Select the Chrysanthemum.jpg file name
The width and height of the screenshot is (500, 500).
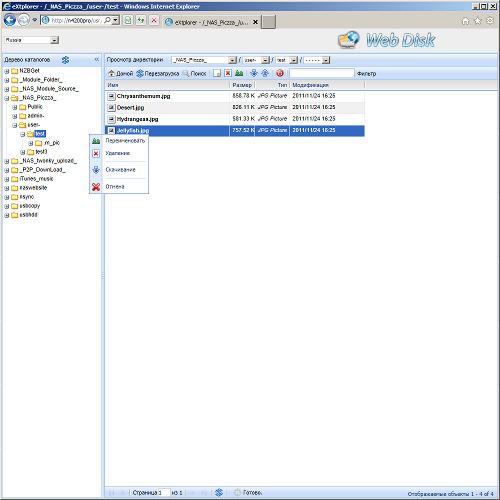(x=143, y=96)
